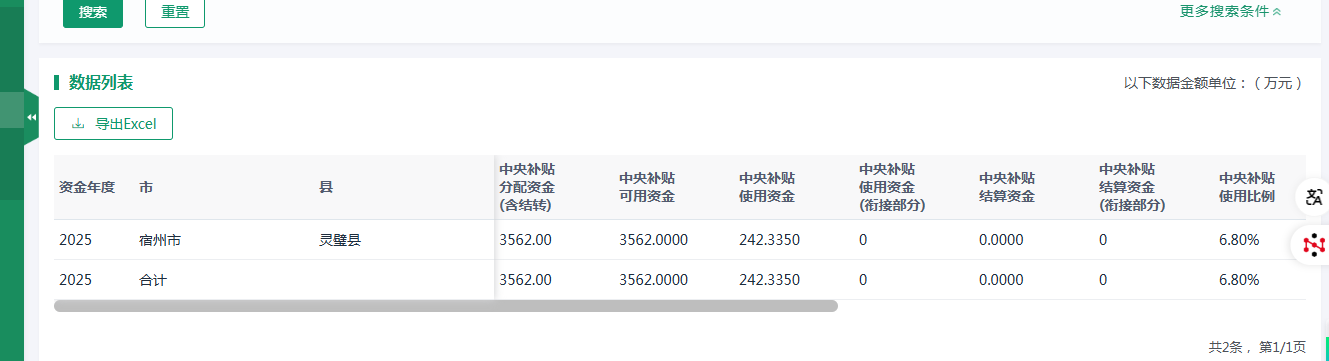Click the download icon in 导出Excel
This screenshot has width=1329, height=361.
79,124
